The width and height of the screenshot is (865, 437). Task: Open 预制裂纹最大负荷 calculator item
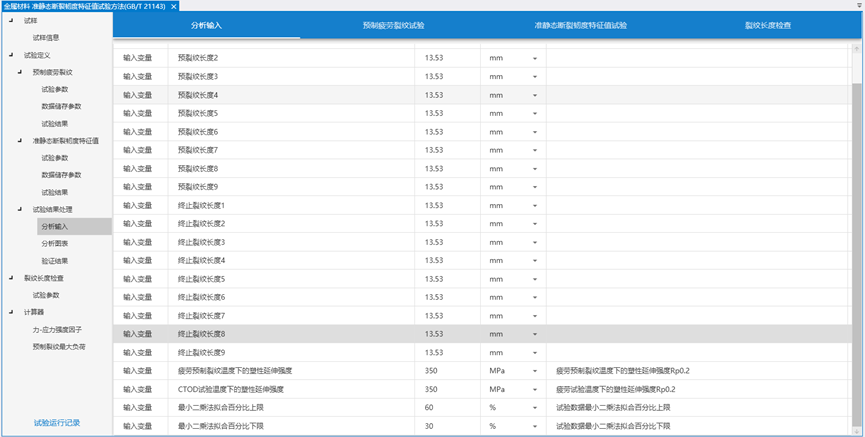point(59,346)
